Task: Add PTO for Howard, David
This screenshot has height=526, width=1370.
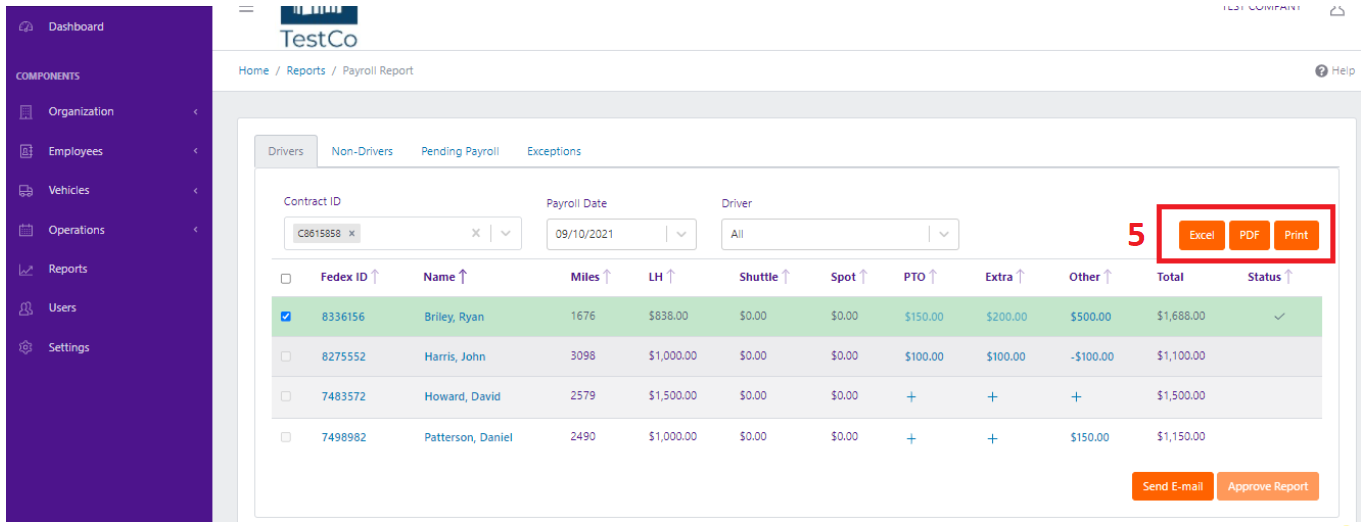Action: [911, 397]
